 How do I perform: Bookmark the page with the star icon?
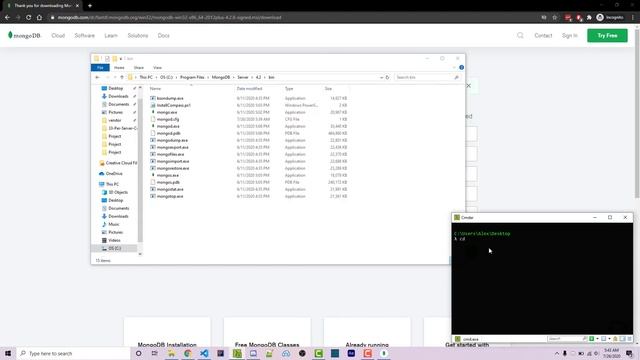point(555,18)
